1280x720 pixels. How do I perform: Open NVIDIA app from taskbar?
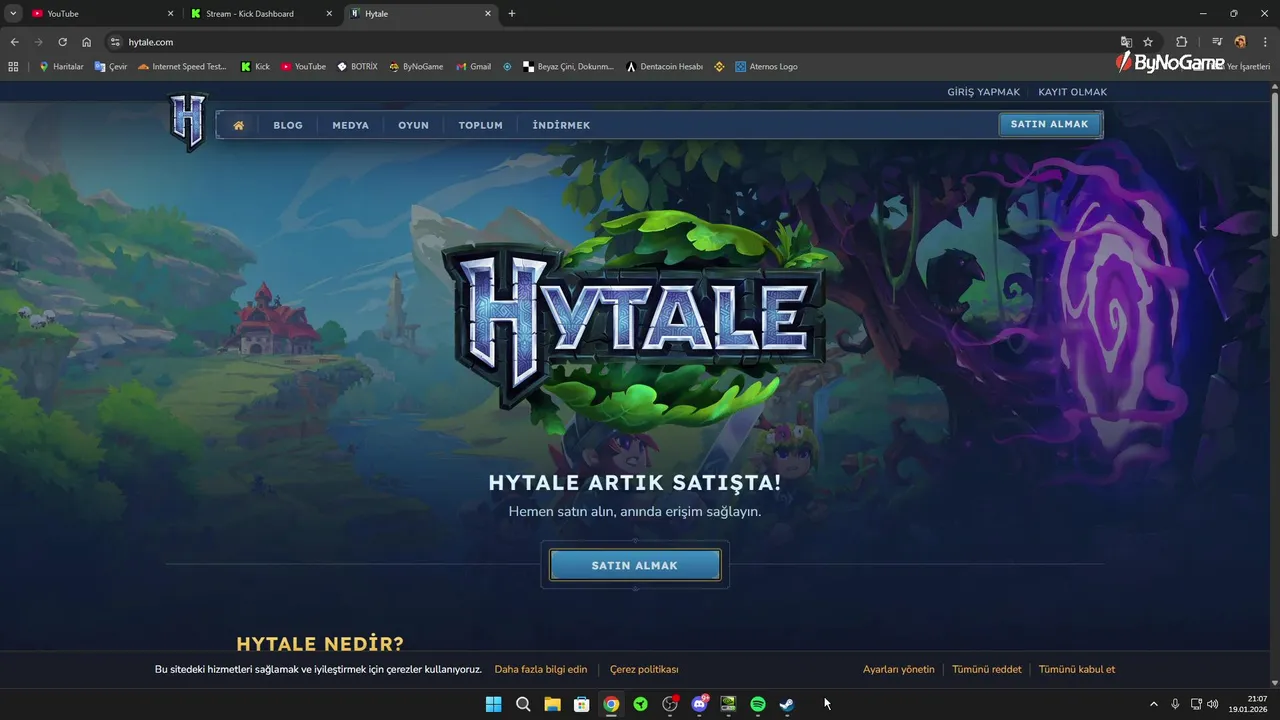[x=728, y=704]
